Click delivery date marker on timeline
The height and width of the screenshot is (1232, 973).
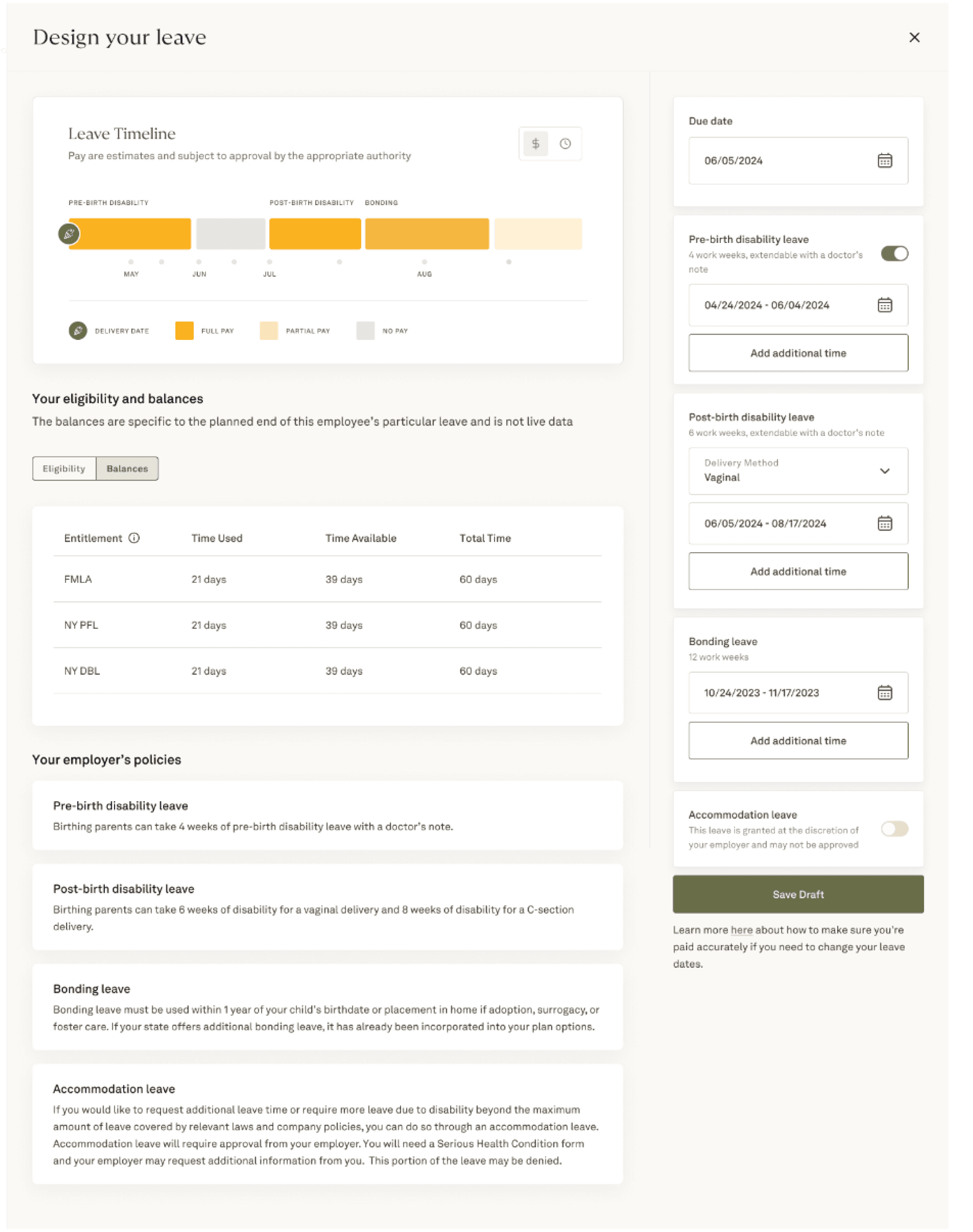pyautogui.click(x=69, y=233)
